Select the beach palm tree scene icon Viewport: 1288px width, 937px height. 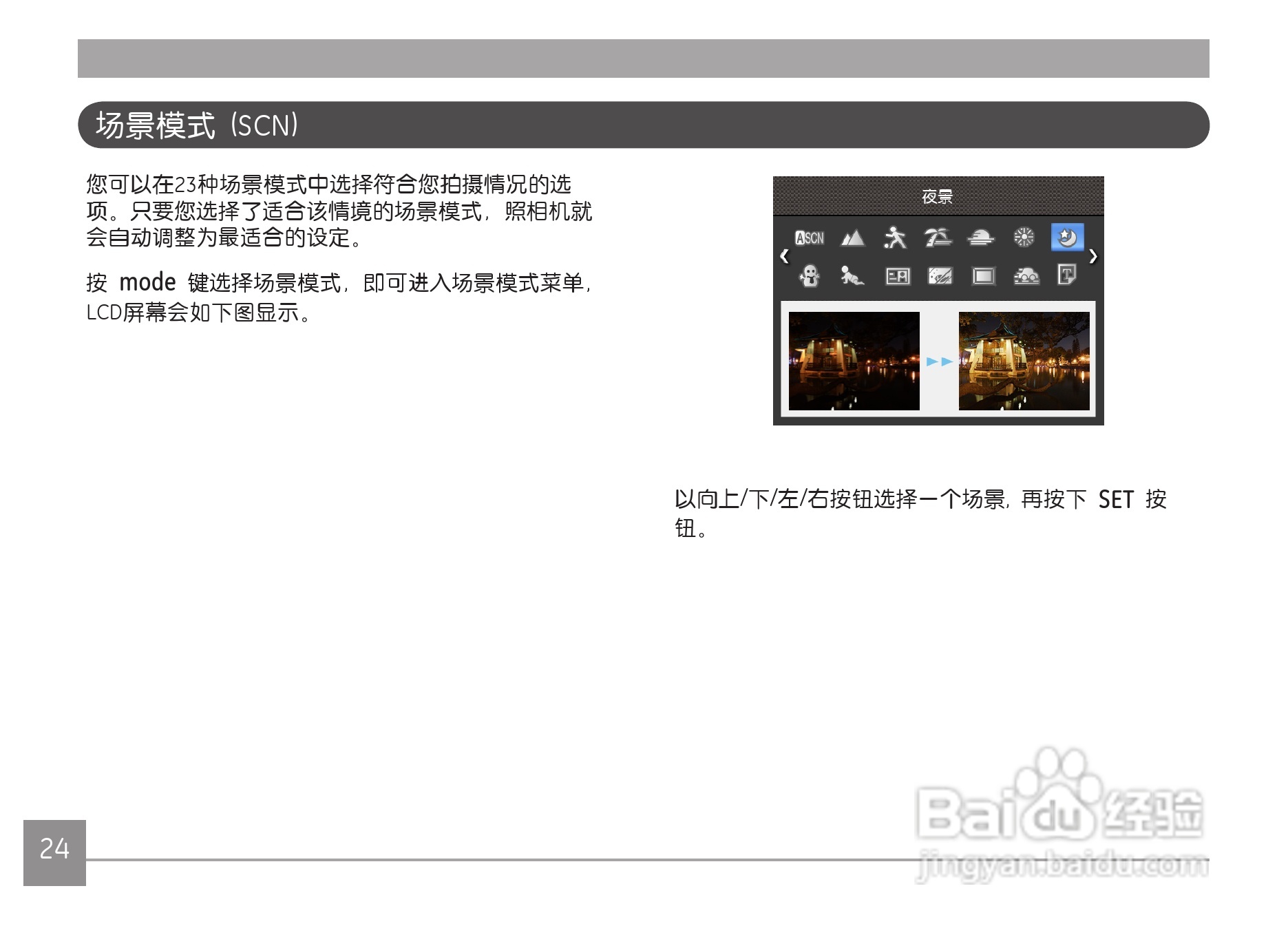tap(938, 238)
